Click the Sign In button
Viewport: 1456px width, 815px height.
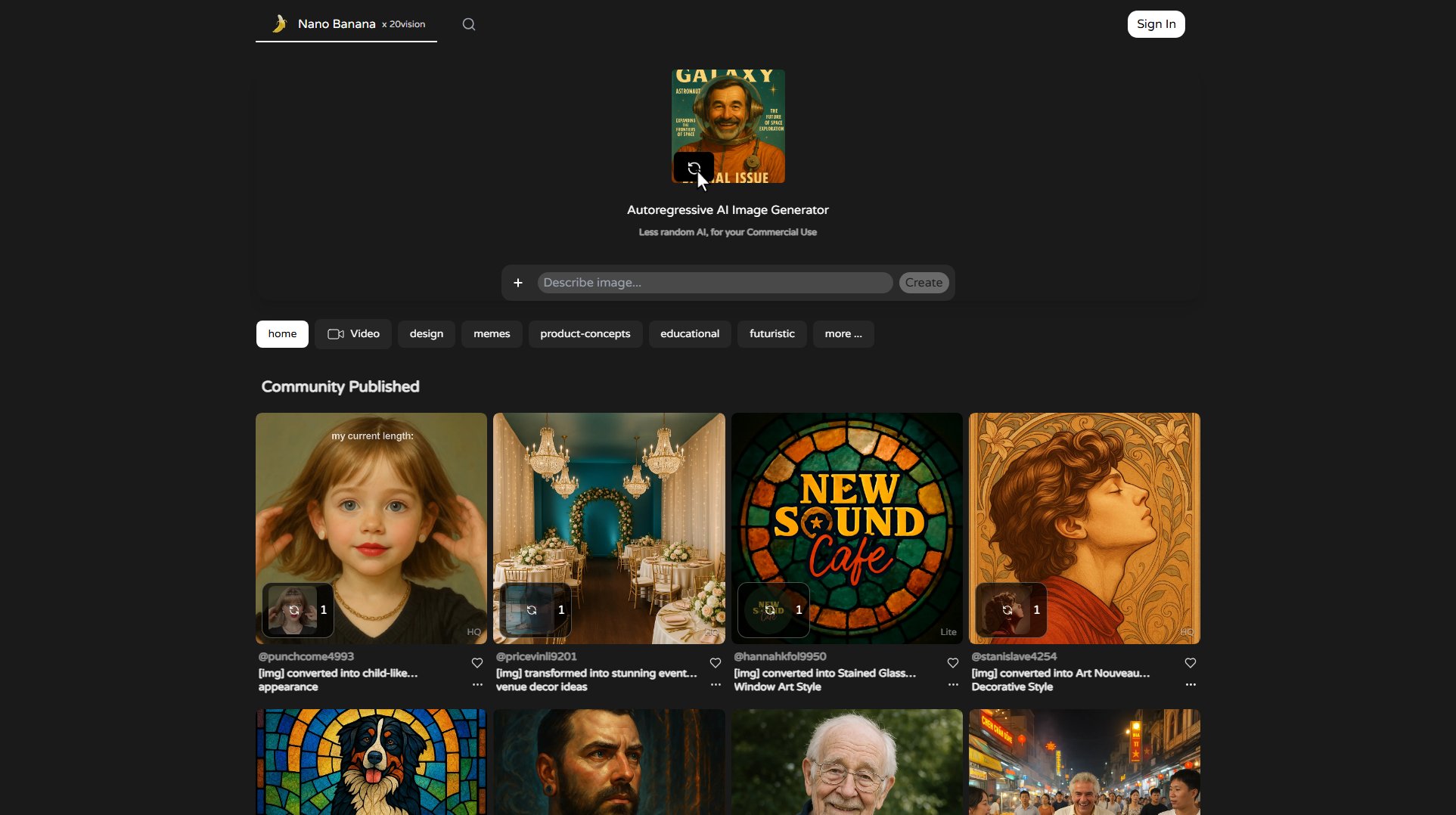click(1156, 24)
